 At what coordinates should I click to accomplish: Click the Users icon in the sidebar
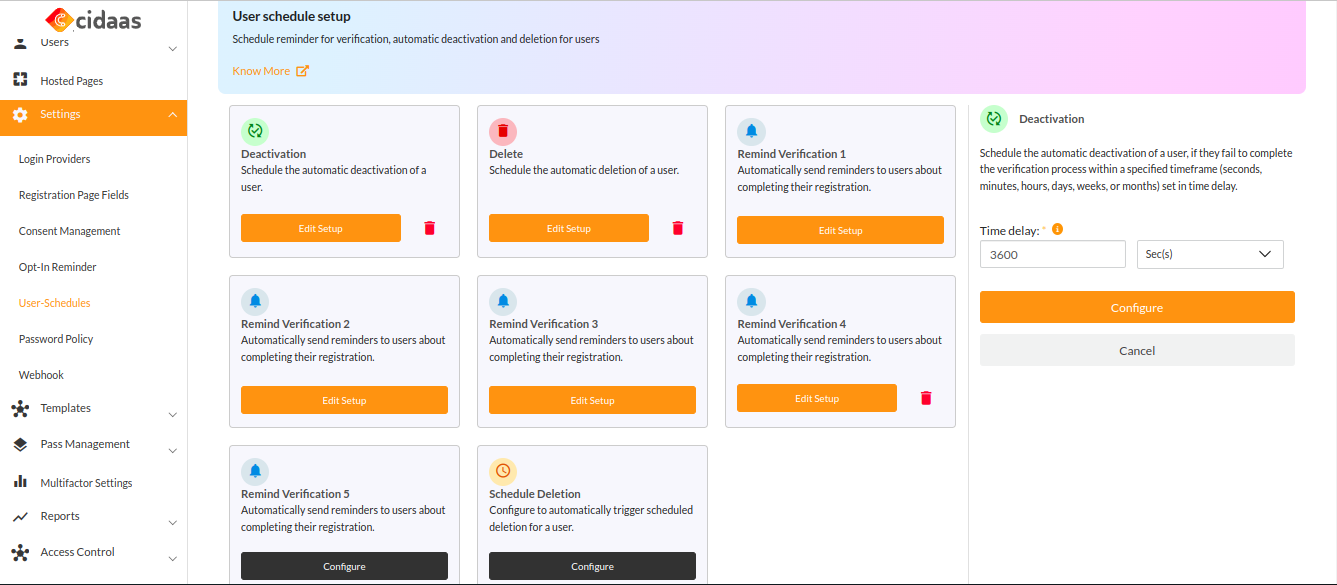(x=21, y=41)
